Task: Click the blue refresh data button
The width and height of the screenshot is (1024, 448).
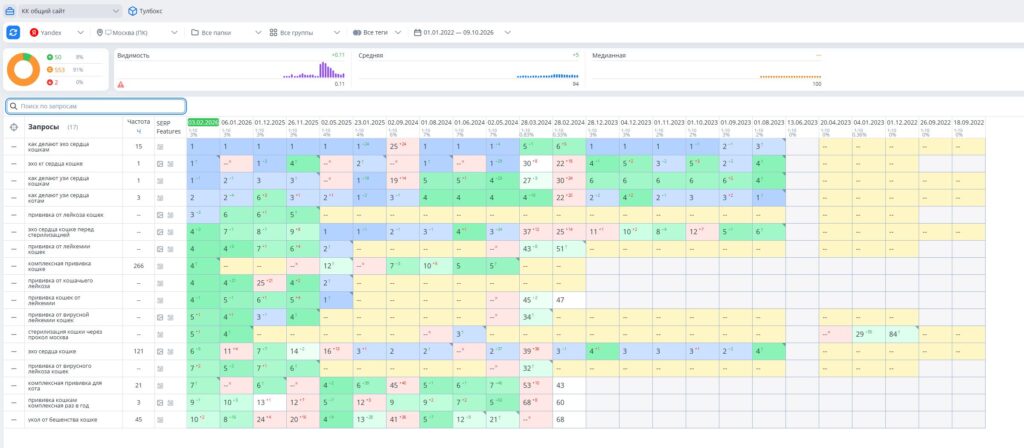Action: [13, 32]
